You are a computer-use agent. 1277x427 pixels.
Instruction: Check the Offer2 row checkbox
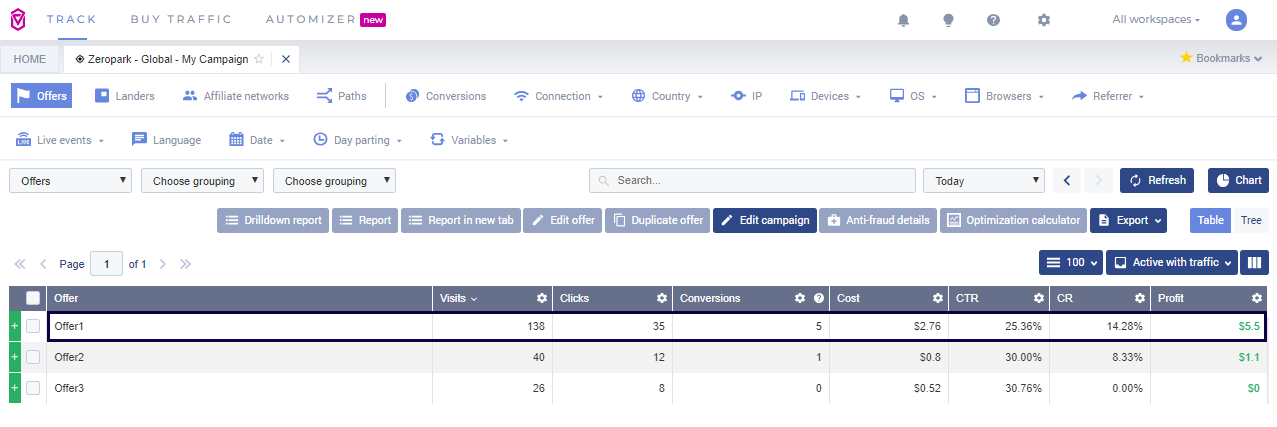[x=33, y=357]
